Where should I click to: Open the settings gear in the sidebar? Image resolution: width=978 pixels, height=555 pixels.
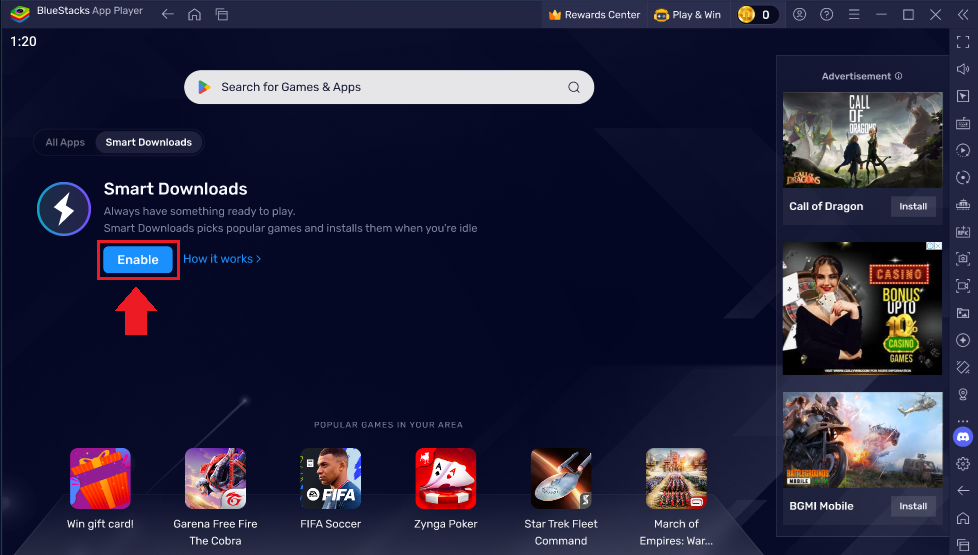click(963, 463)
